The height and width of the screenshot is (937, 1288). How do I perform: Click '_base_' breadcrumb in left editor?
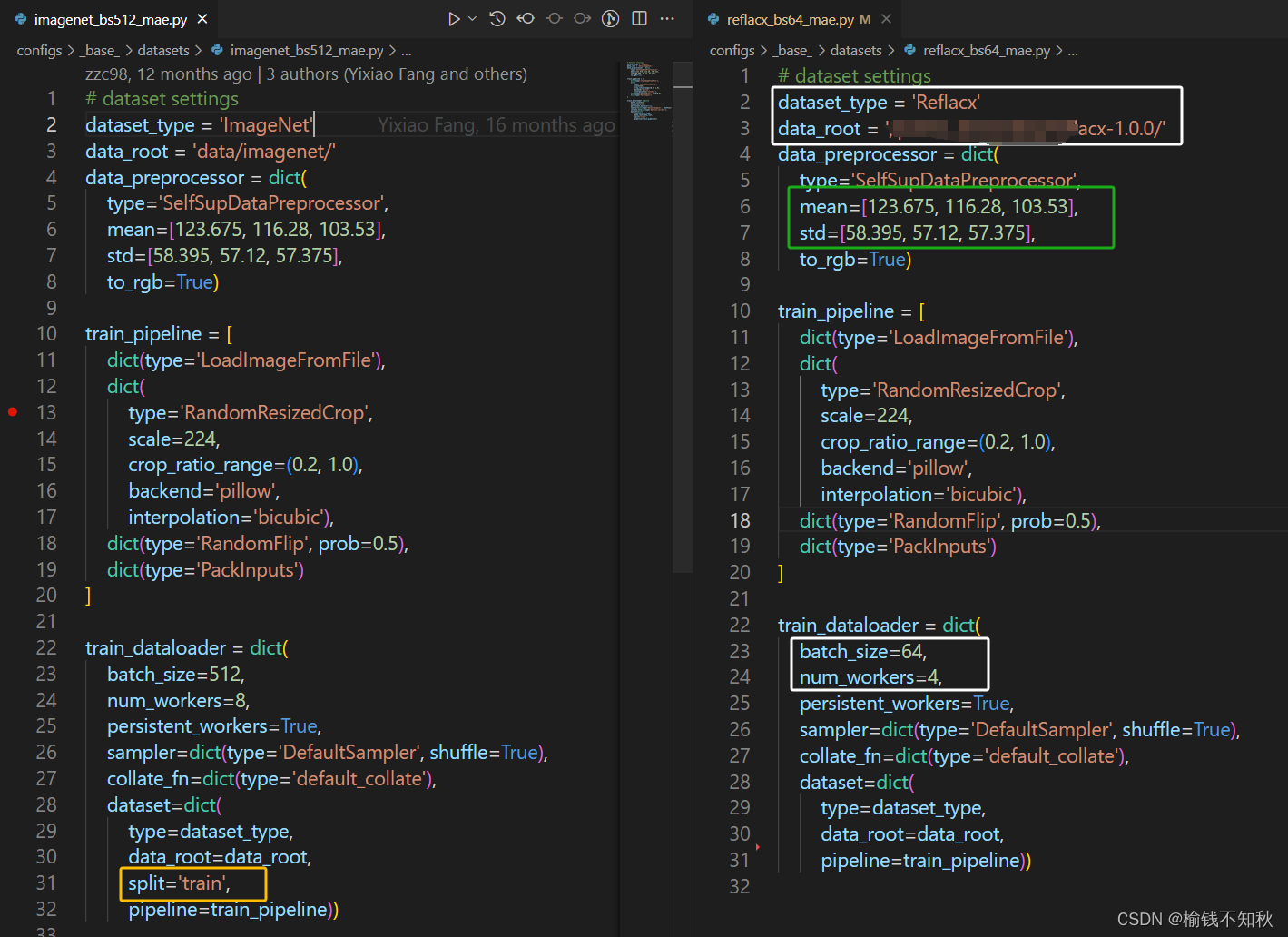click(x=100, y=51)
